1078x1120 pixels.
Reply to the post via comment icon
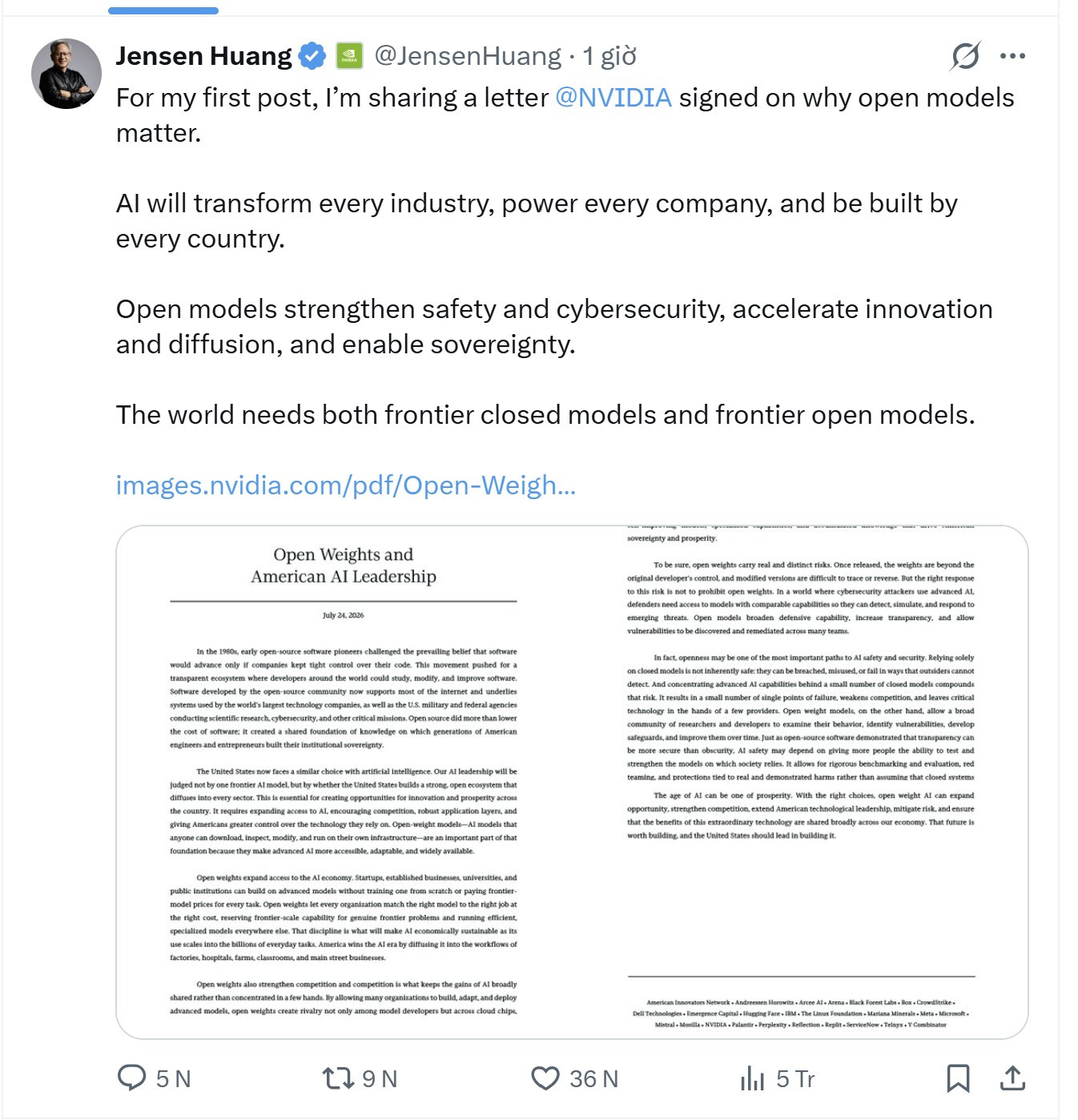[x=132, y=1078]
